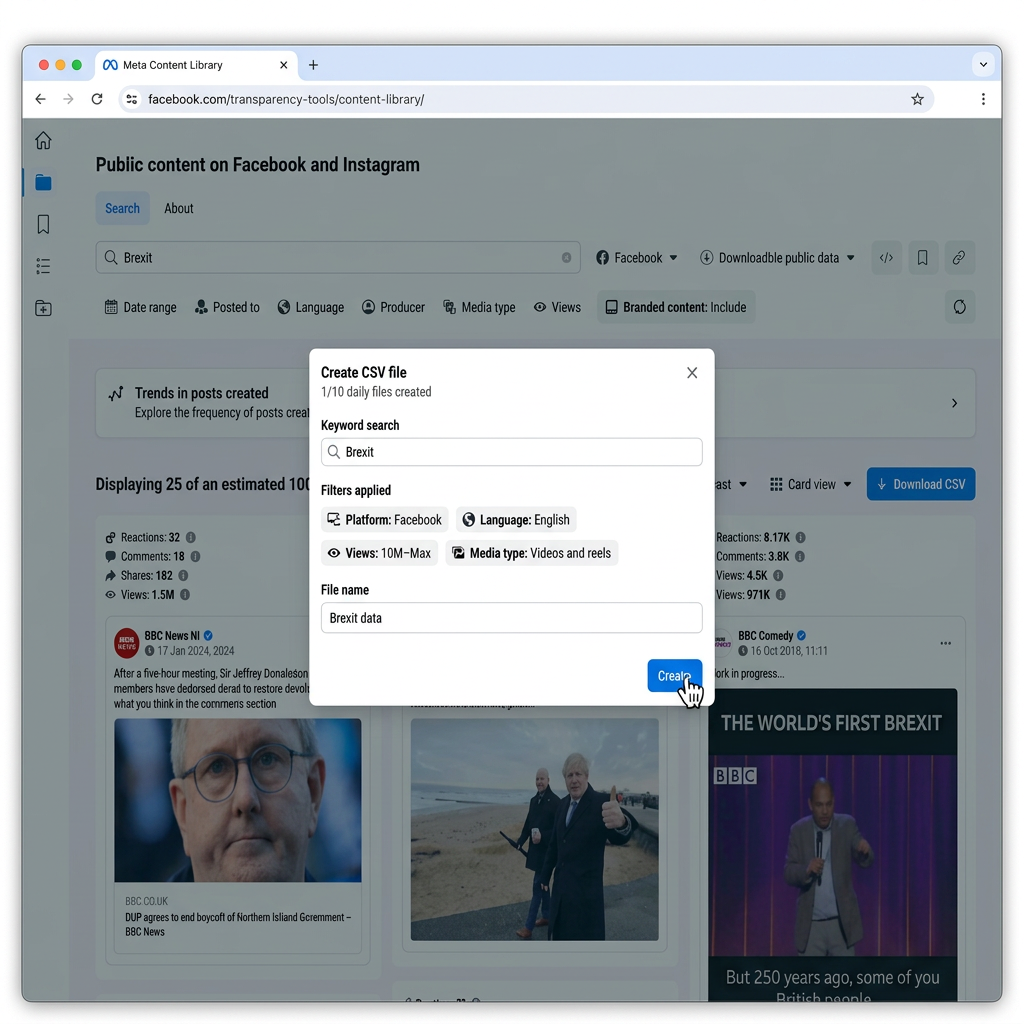The height and width of the screenshot is (1024, 1024).
Task: Open the Date range filter
Action: (140, 307)
